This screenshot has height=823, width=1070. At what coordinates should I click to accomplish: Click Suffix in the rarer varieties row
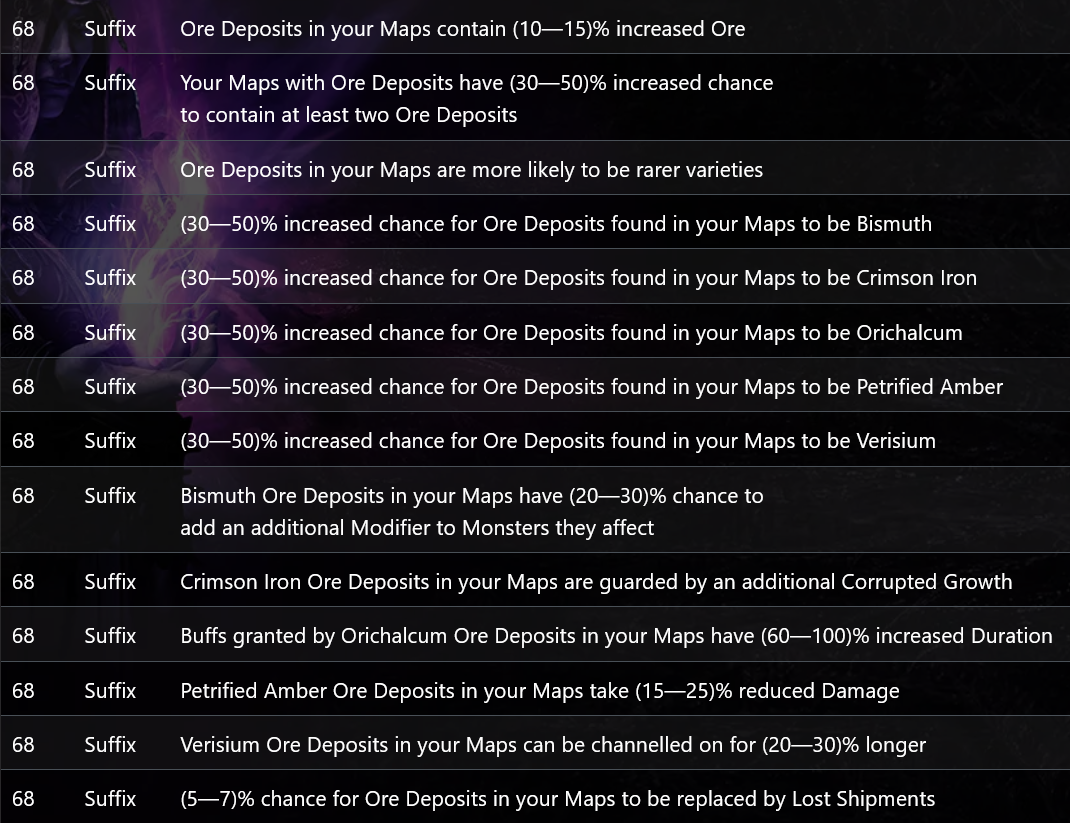(111, 169)
